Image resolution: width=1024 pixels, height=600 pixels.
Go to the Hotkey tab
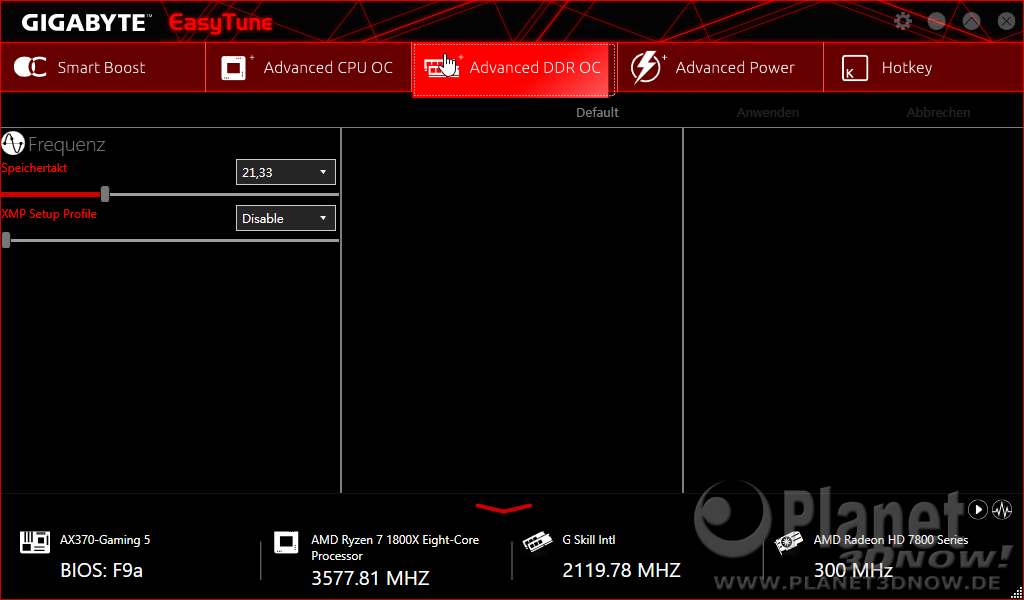point(923,67)
